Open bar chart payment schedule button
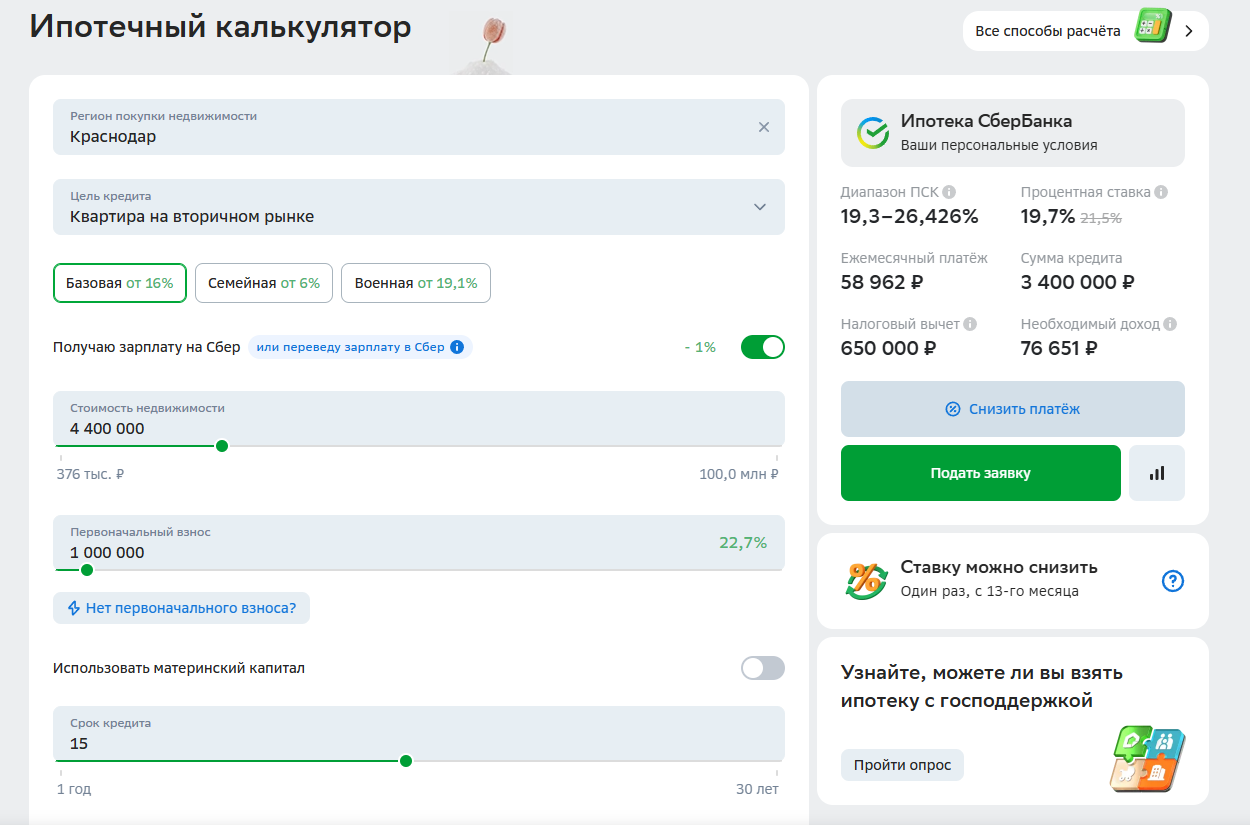Screen dimensions: 1250x825 [1157, 473]
